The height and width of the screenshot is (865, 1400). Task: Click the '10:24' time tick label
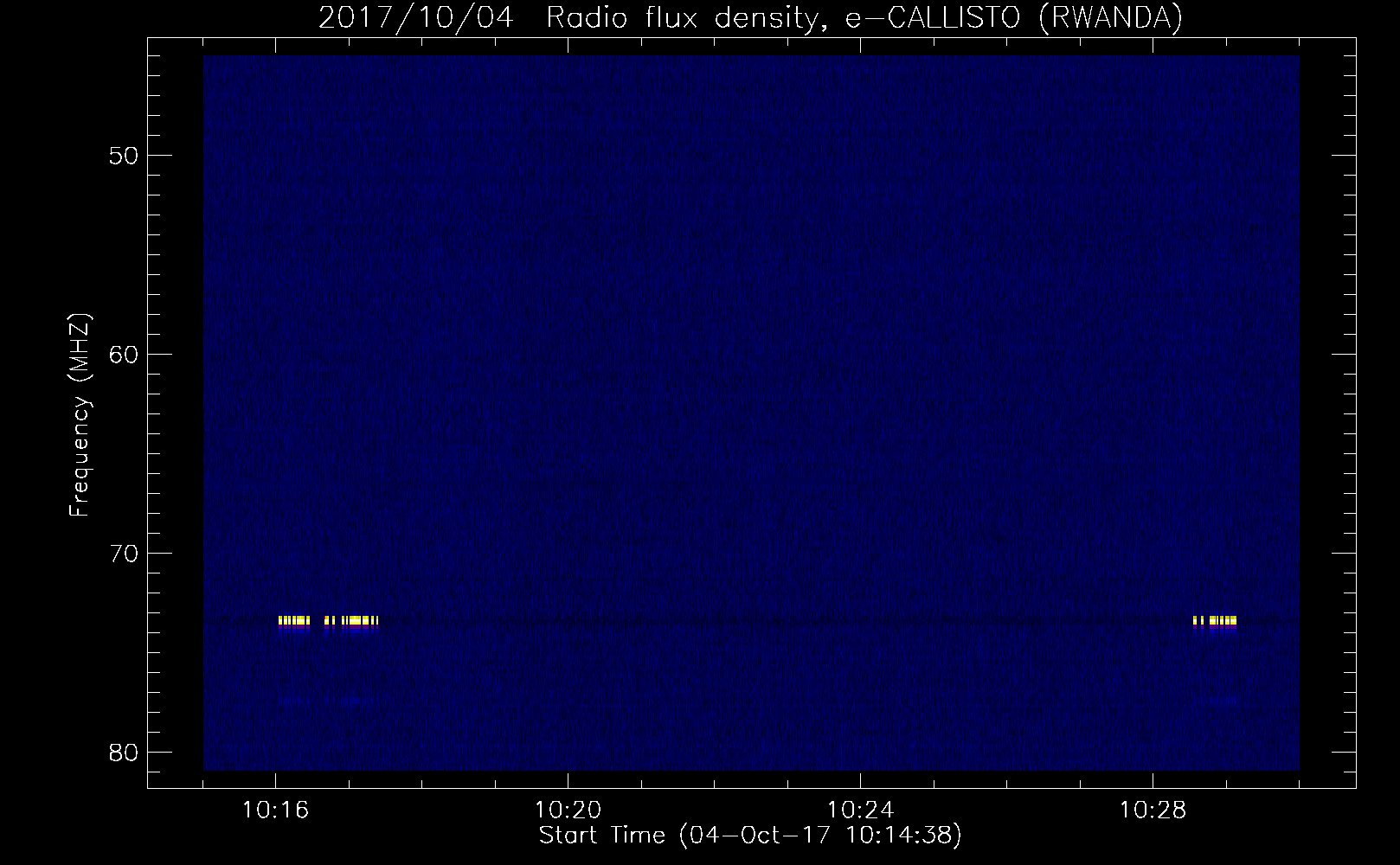860,811
